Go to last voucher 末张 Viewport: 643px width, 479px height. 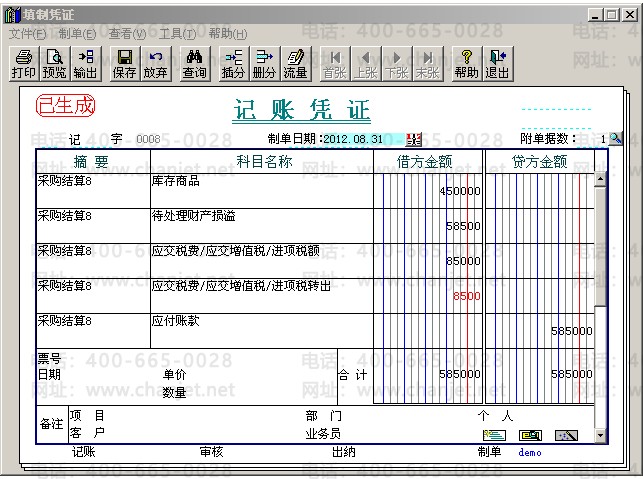(x=428, y=64)
